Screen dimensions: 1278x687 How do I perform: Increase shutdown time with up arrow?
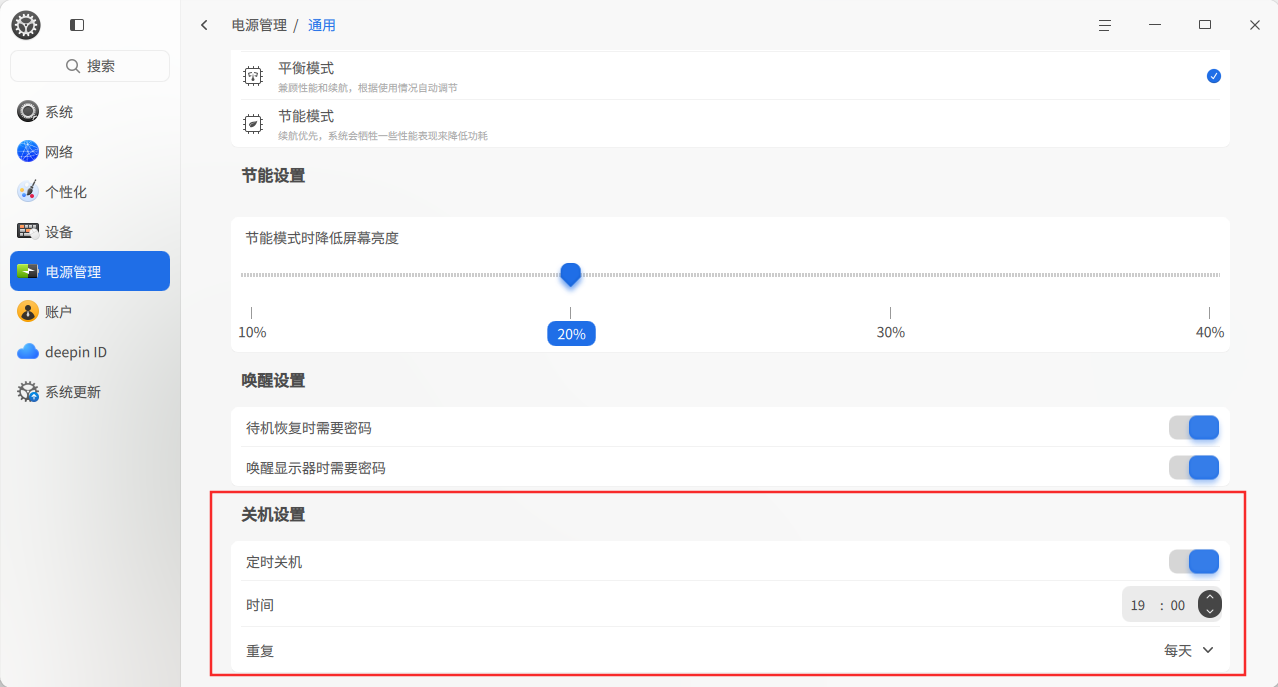(x=1210, y=598)
